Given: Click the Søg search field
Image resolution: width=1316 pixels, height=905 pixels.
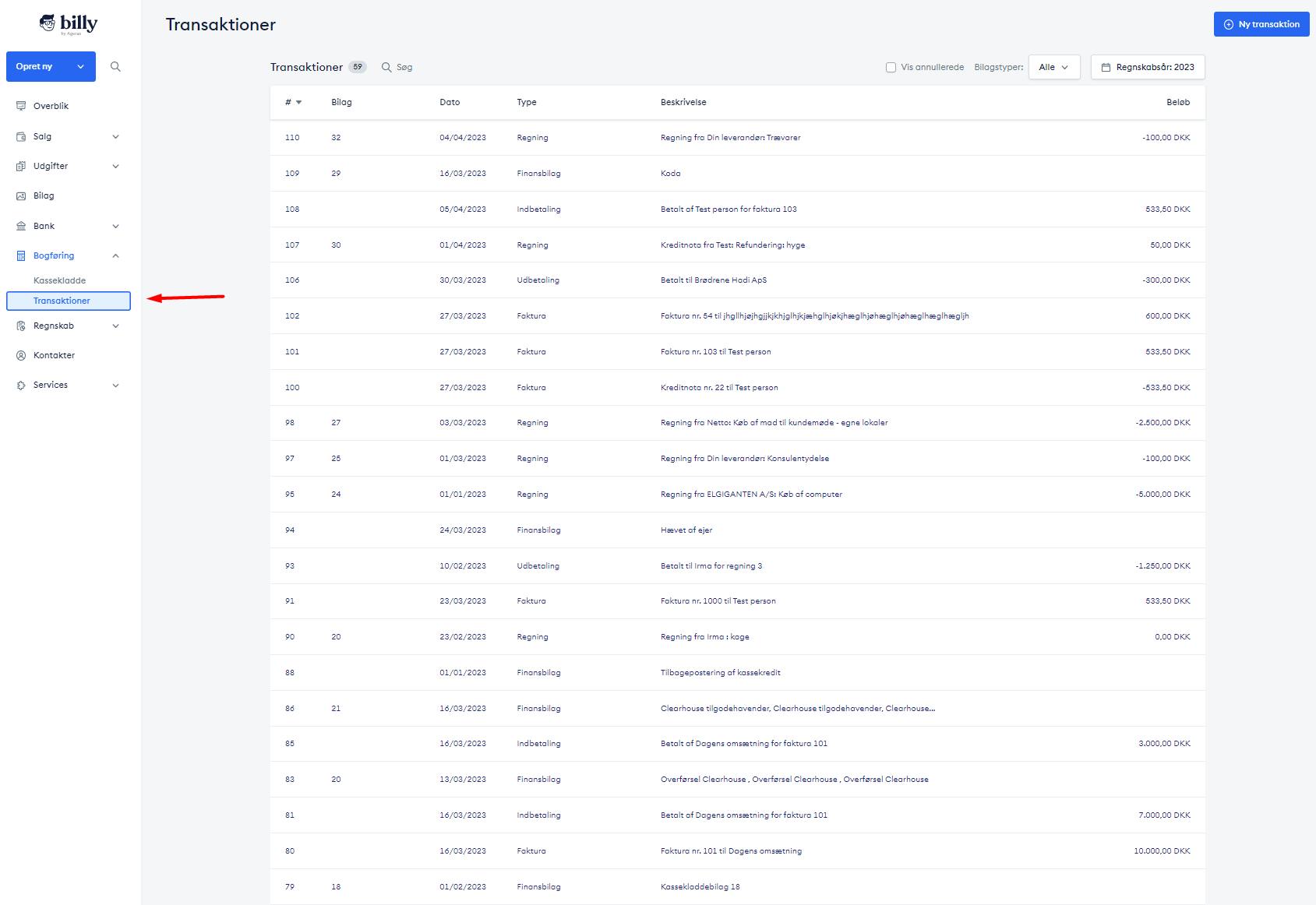Looking at the screenshot, I should 404,67.
